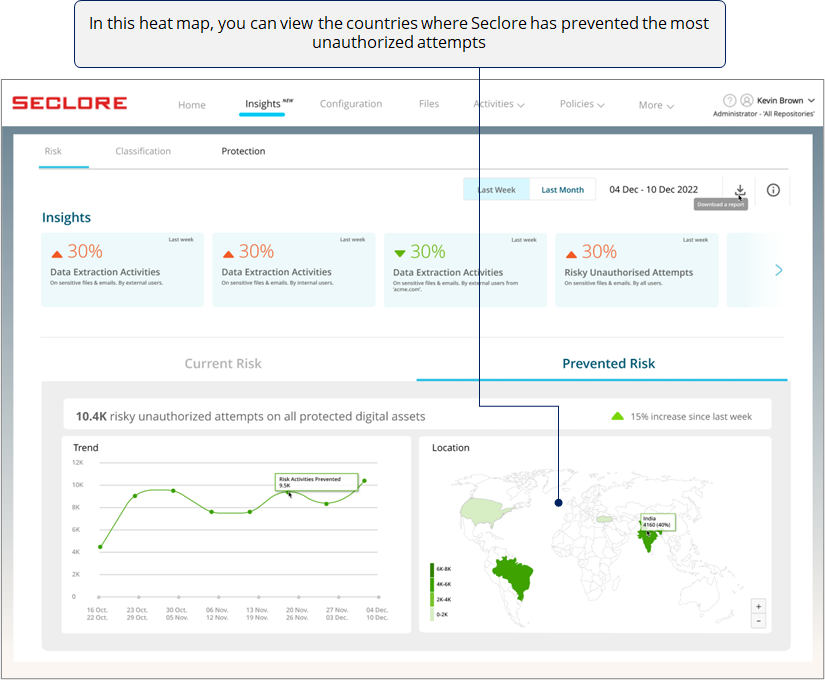The height and width of the screenshot is (680, 825).
Task: Switch to the Risk tab
Action: [53, 151]
